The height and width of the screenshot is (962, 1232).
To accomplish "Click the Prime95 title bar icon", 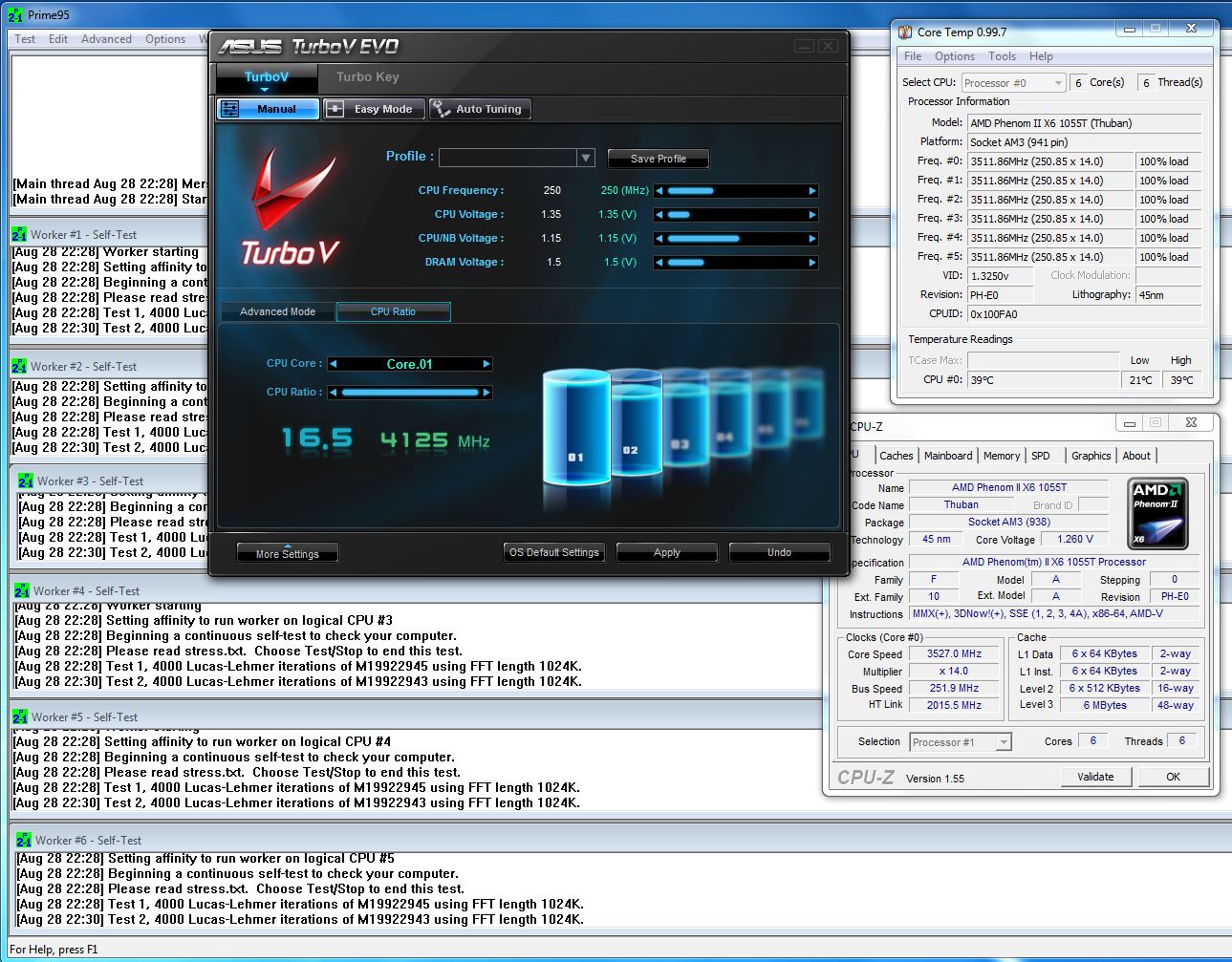I will click(x=14, y=14).
